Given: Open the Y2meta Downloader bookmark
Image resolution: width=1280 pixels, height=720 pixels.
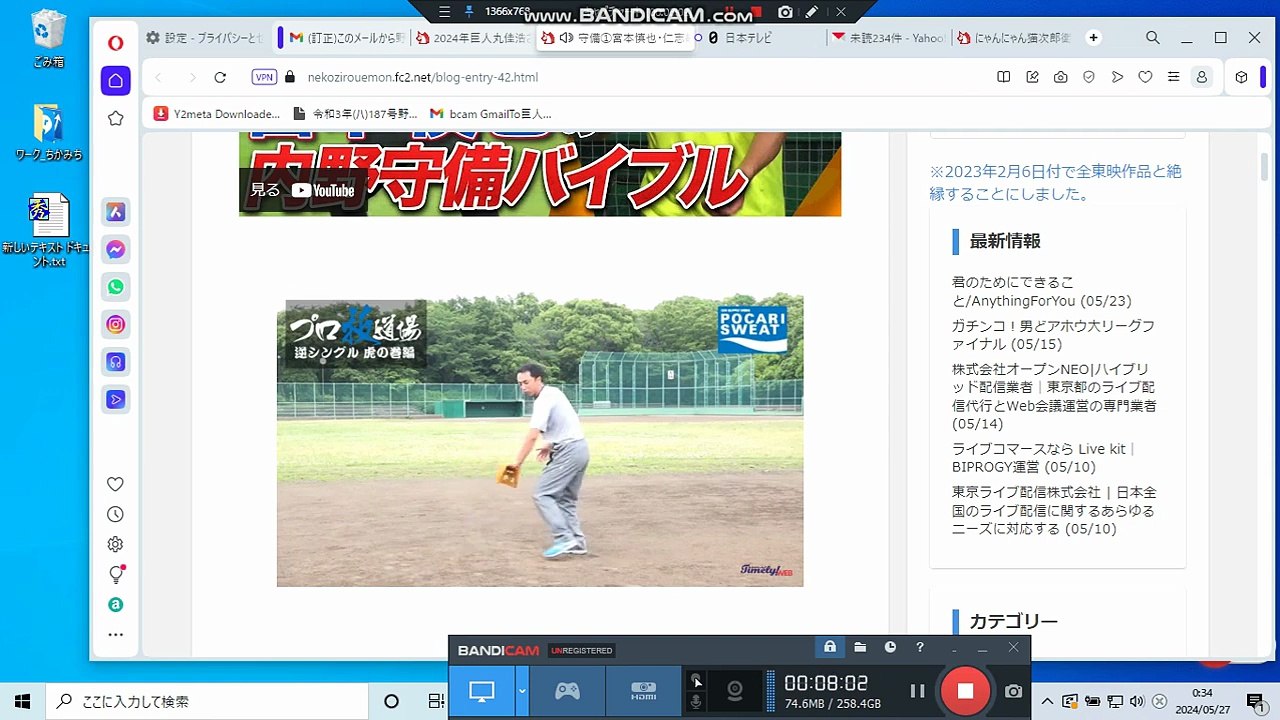Looking at the screenshot, I should [217, 114].
